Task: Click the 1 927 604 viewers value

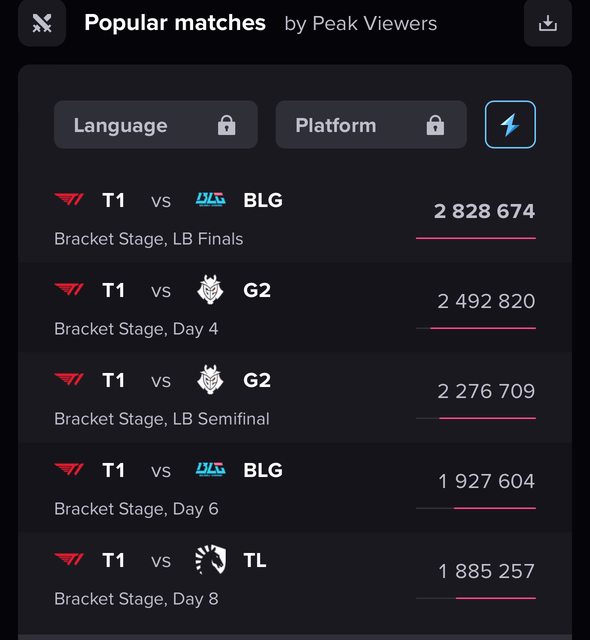Action: (x=486, y=481)
